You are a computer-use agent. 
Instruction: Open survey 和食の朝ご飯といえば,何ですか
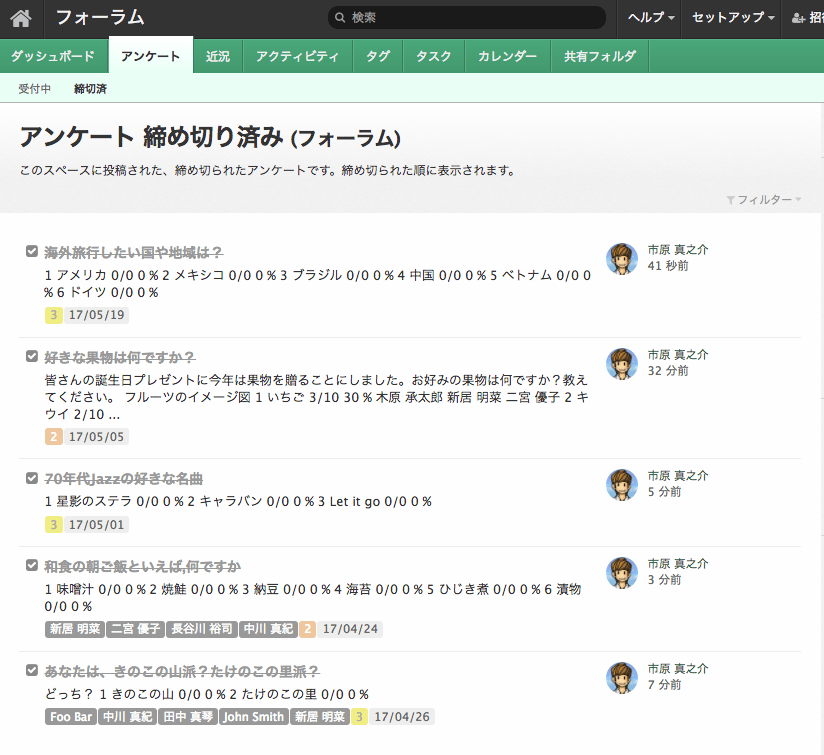coord(142,566)
